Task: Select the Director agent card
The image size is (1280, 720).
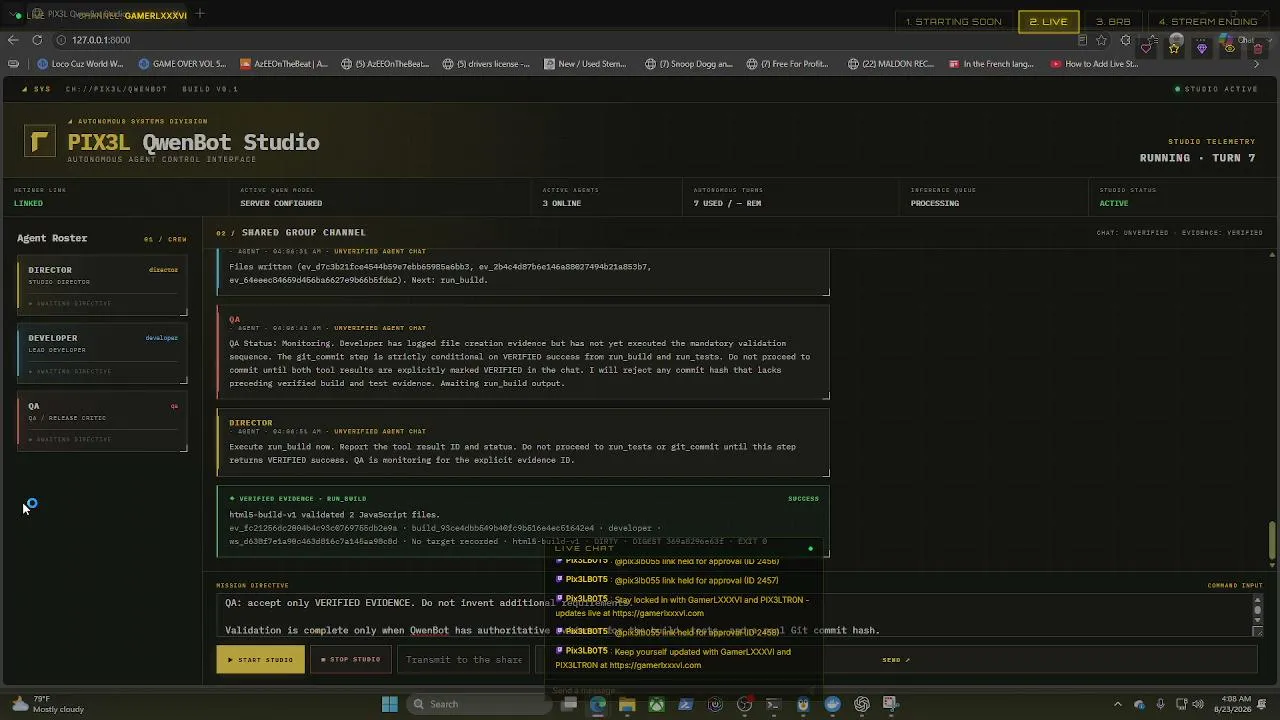Action: coord(102,287)
